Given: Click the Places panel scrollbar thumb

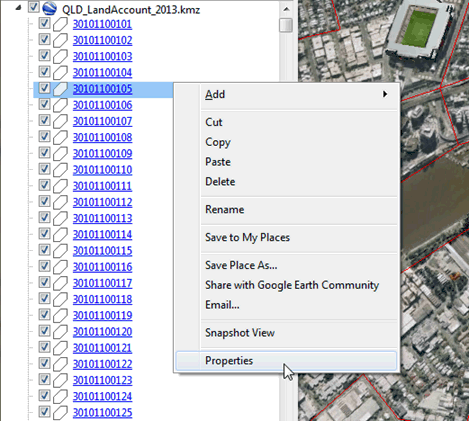Looking at the screenshot, I should click(286, 25).
